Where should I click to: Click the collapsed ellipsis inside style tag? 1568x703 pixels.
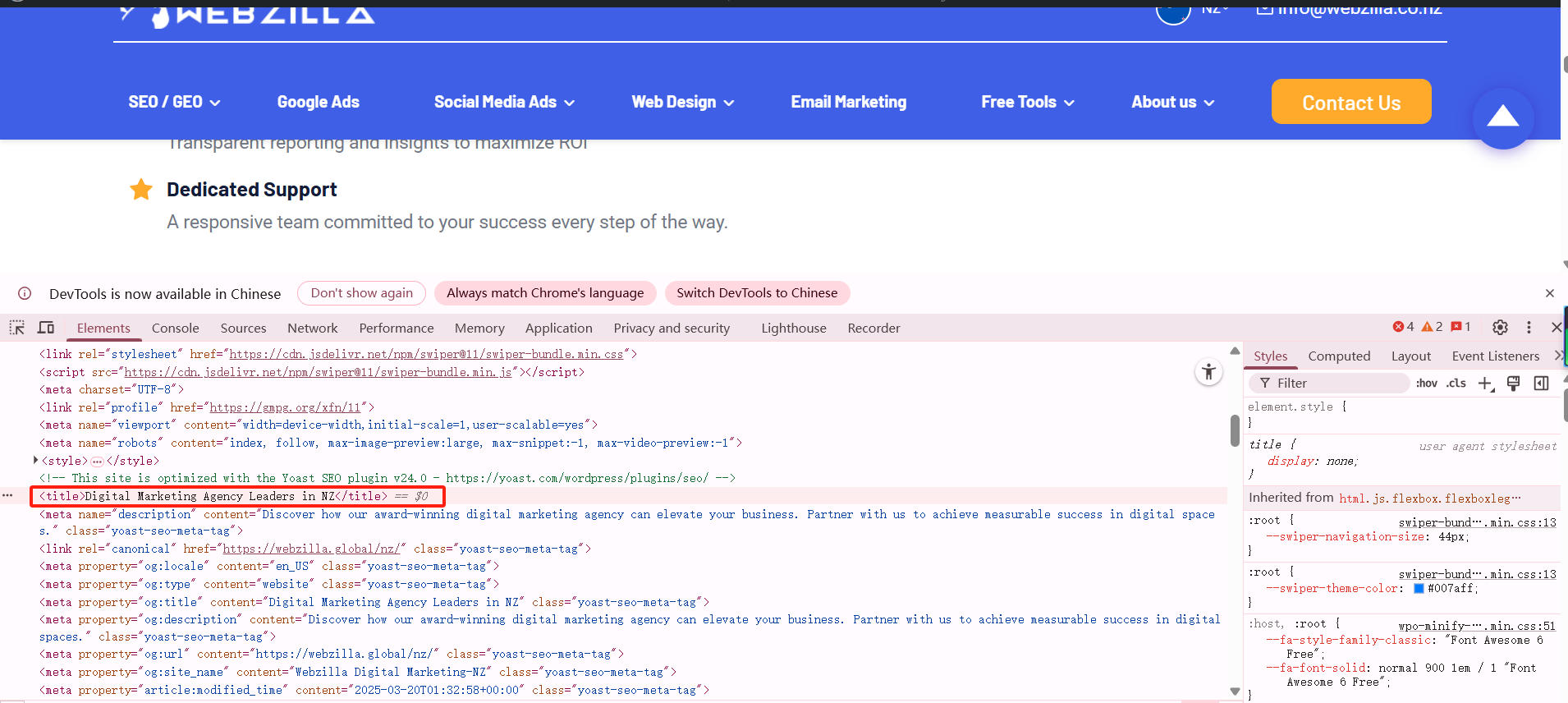97,462
